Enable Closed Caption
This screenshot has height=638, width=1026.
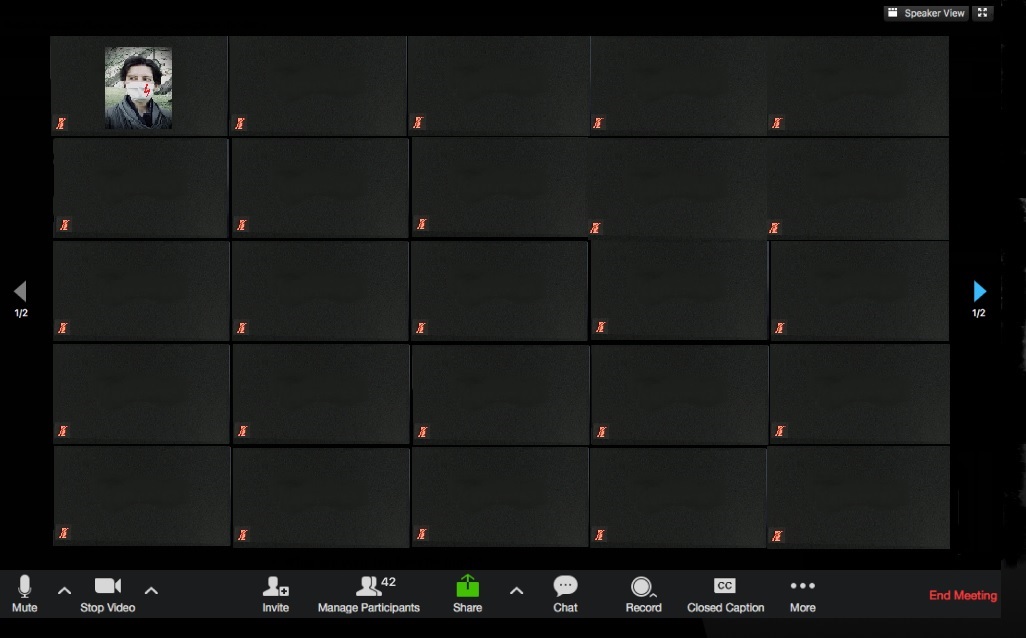725,587
